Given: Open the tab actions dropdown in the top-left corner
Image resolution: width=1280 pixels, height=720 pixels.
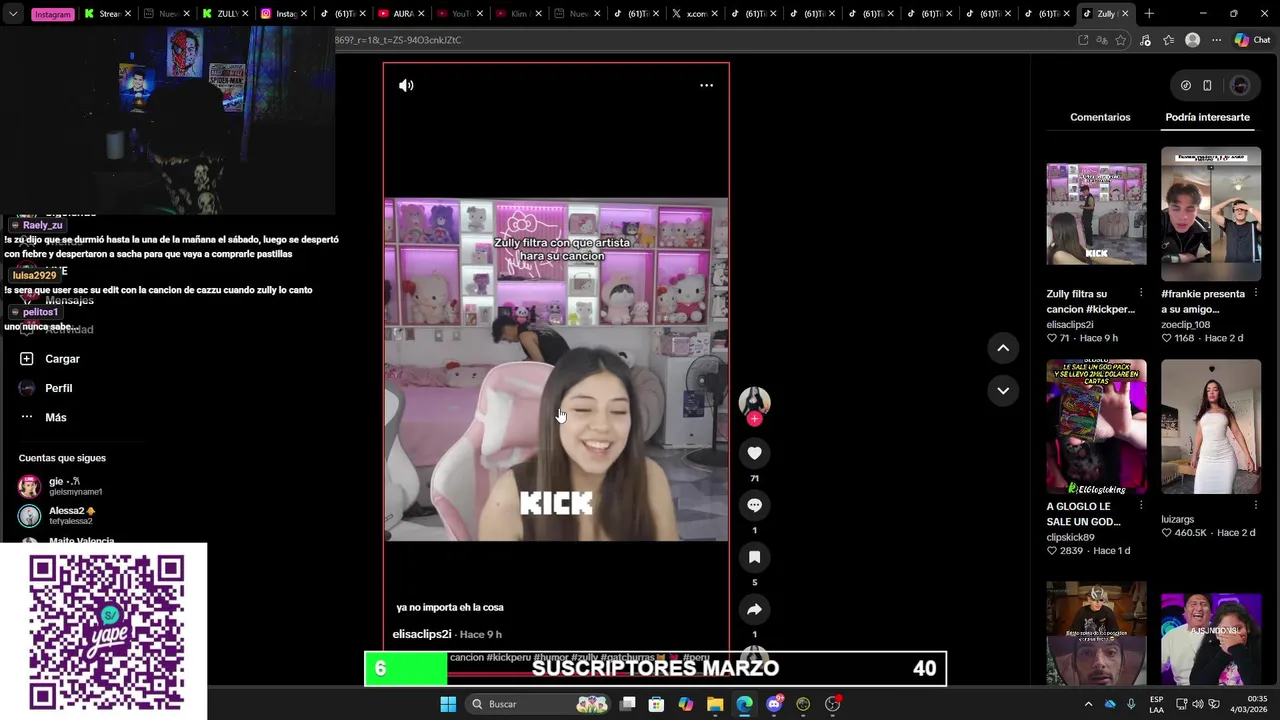Looking at the screenshot, I should pos(13,14).
